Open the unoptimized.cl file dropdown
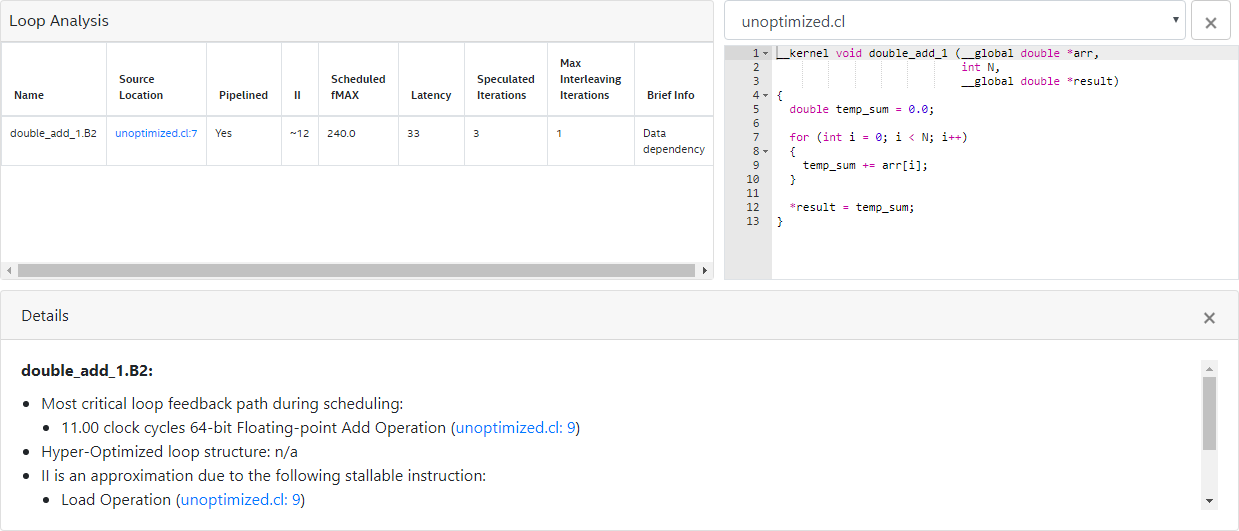 tap(955, 21)
